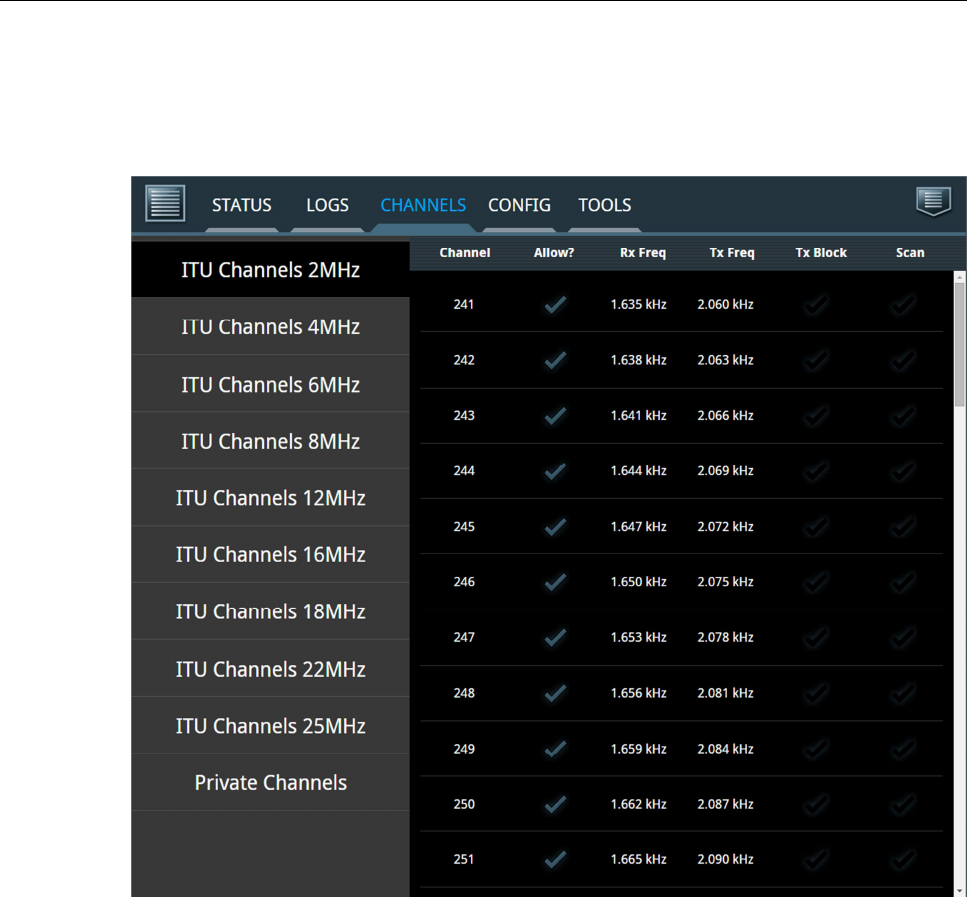Viewport: 967px width, 897px height.
Task: Click Rx frequency 1.638 kHz
Action: click(x=638, y=360)
